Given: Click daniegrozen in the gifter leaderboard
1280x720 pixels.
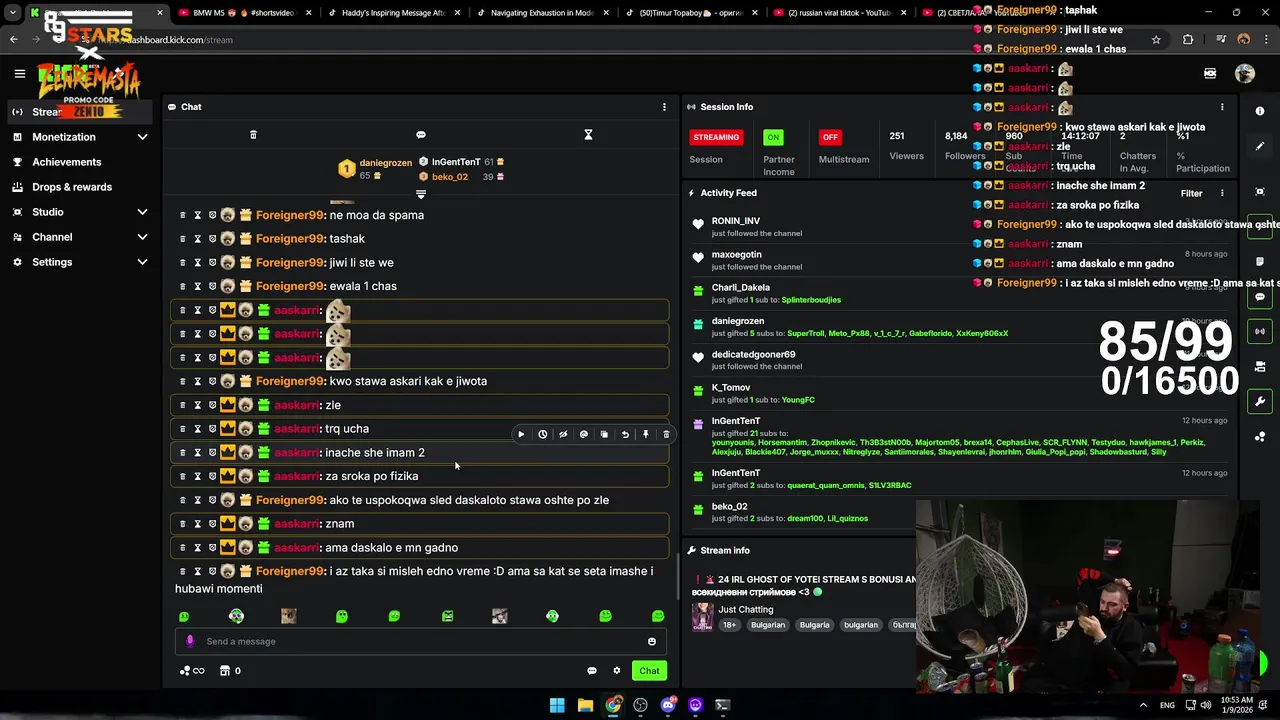Looking at the screenshot, I should pyautogui.click(x=385, y=163).
